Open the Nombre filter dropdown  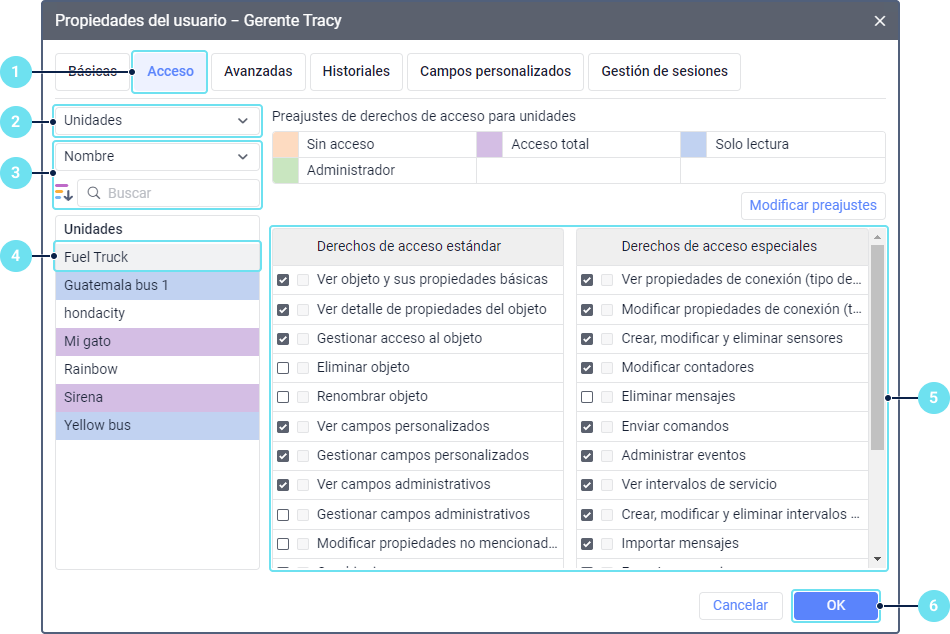click(157, 157)
